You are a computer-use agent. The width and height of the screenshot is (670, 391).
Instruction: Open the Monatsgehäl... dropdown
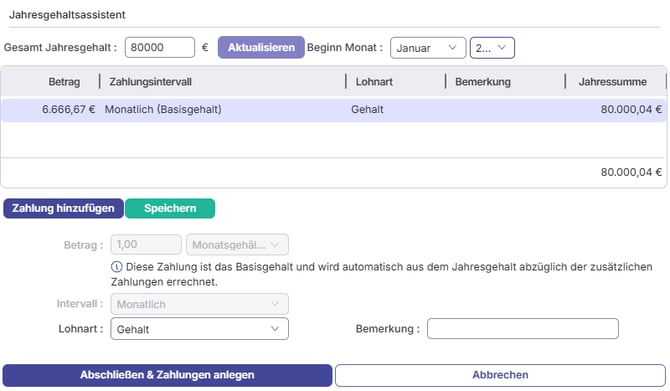click(x=237, y=244)
